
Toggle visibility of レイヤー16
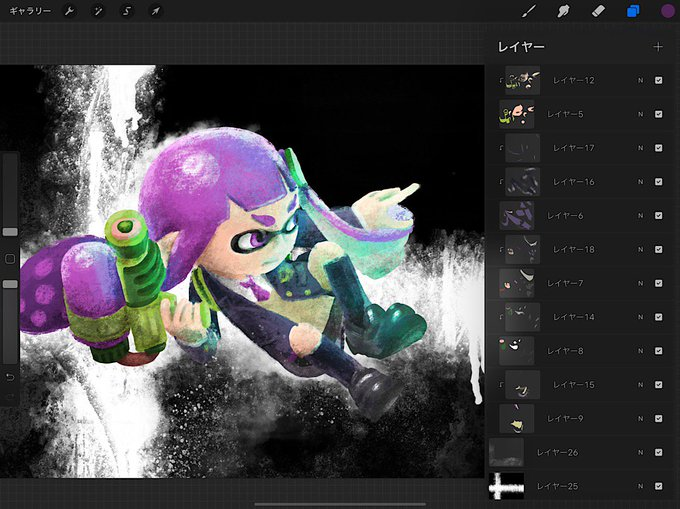tap(658, 182)
